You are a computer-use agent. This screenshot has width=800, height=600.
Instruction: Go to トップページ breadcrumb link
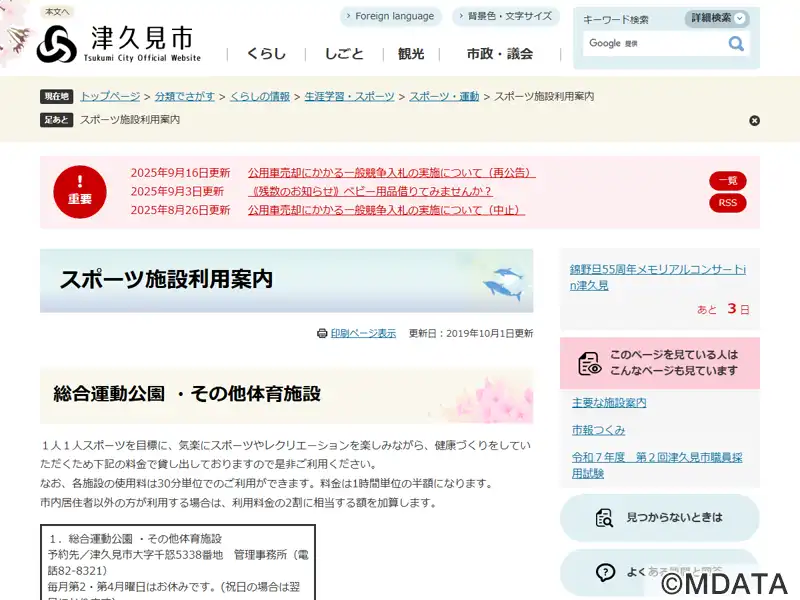[x=110, y=96]
